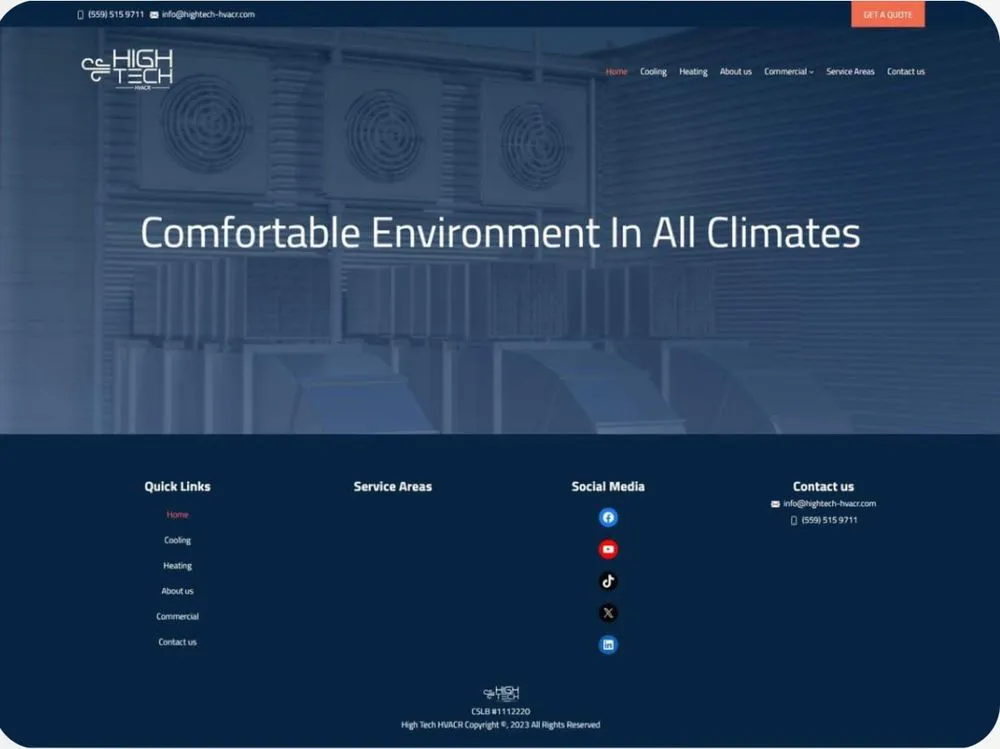Screen dimensions: 1000x749
Task: Open the Cooling nav menu item
Action: [x=653, y=72]
